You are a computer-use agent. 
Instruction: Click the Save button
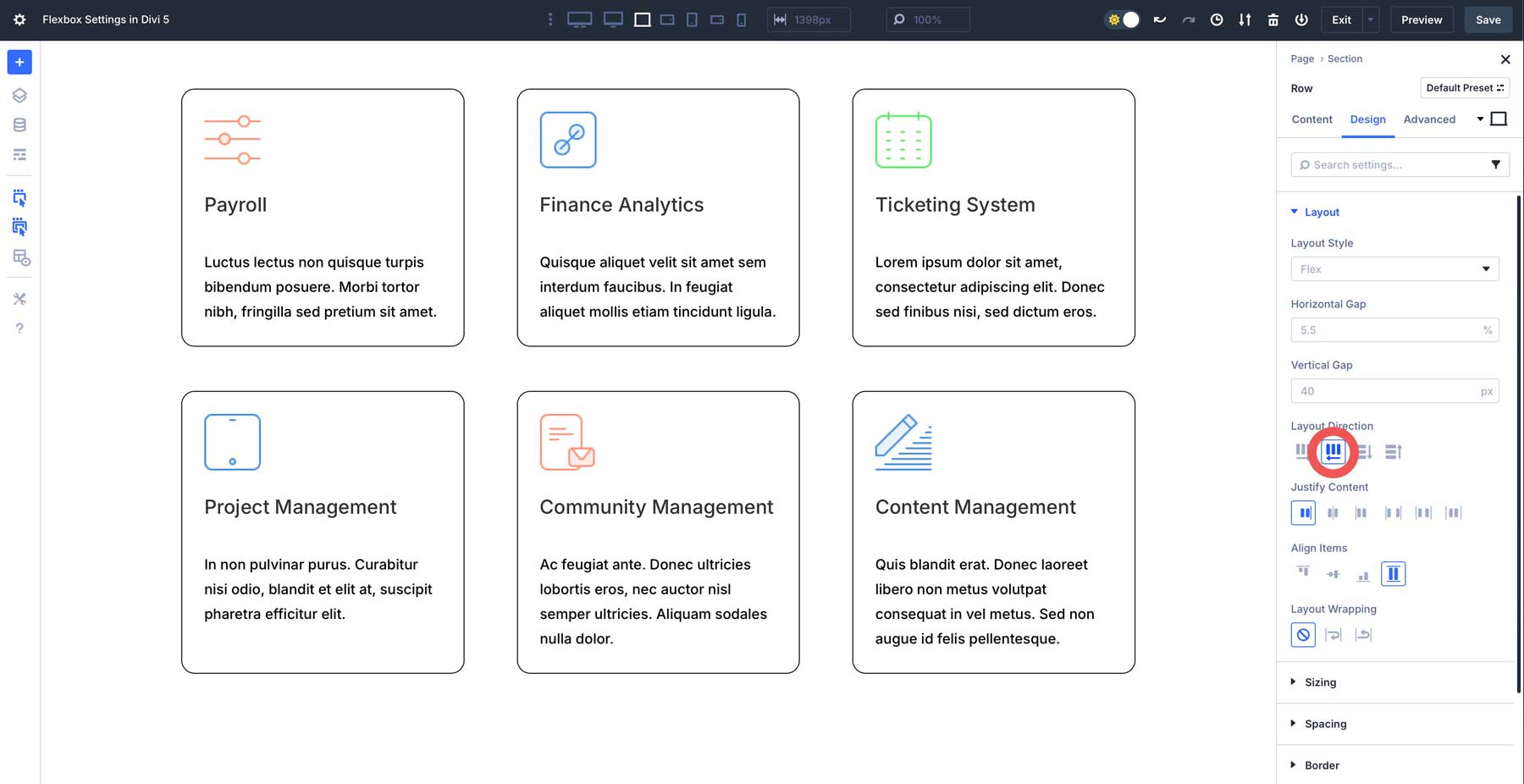coord(1488,19)
